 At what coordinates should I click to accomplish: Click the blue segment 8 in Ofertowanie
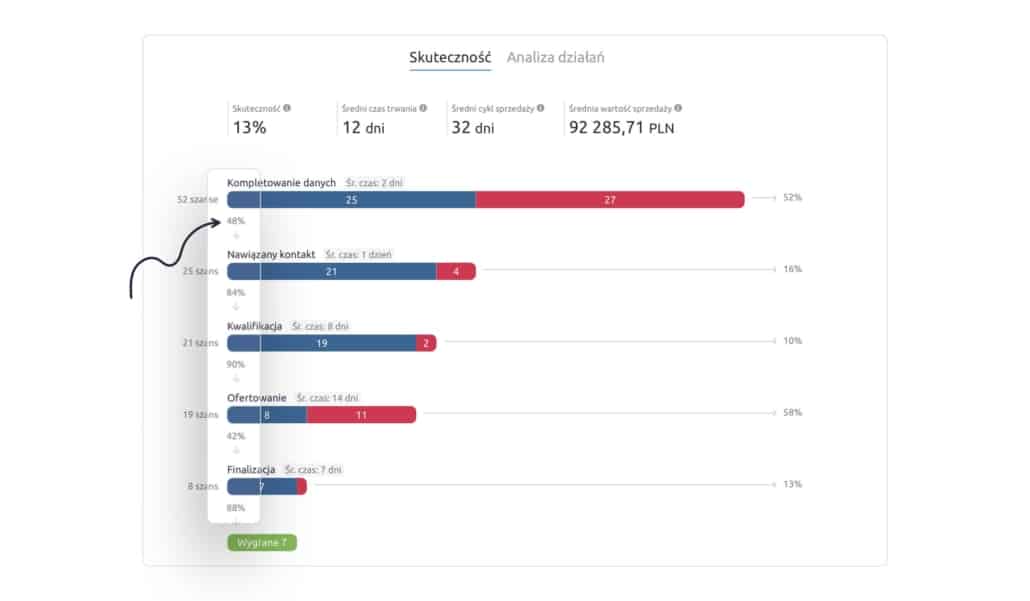click(267, 414)
